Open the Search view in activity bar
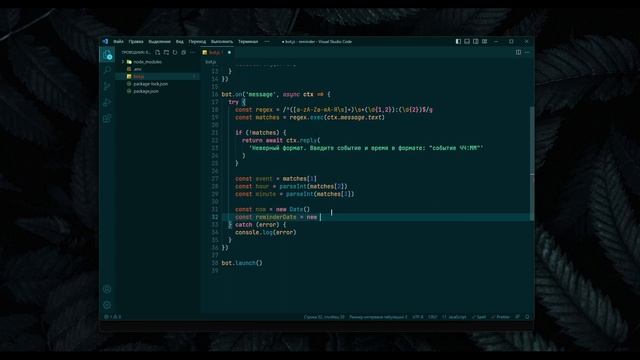Screen dimensions: 640x360 [x=108, y=70]
